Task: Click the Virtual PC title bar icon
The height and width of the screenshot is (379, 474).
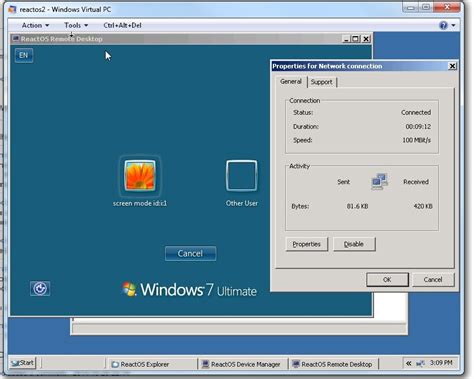Action: click(12, 9)
